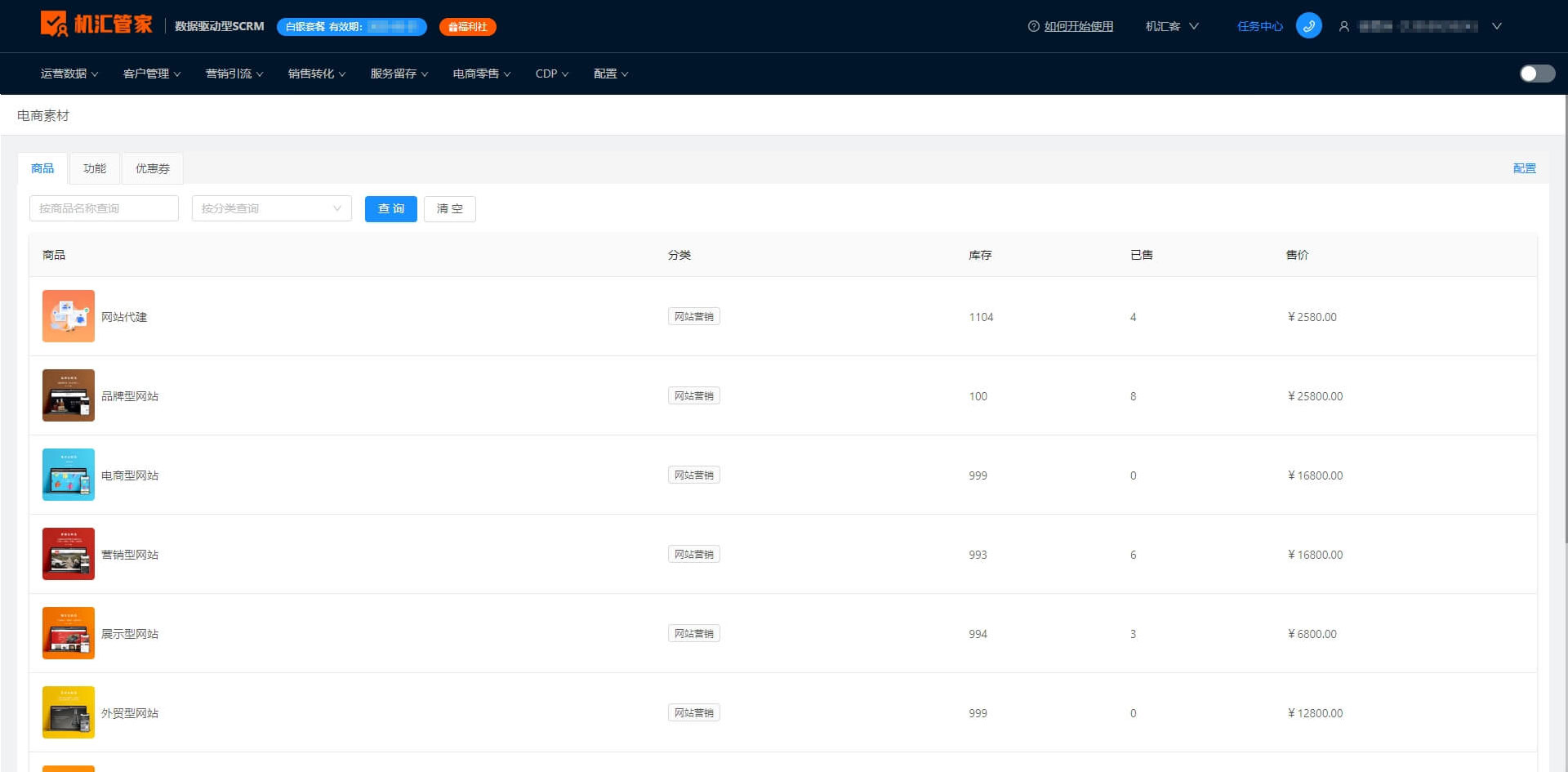The width and height of the screenshot is (1568, 772).
Task: Click the 网站代建 product name
Action: [x=124, y=317]
